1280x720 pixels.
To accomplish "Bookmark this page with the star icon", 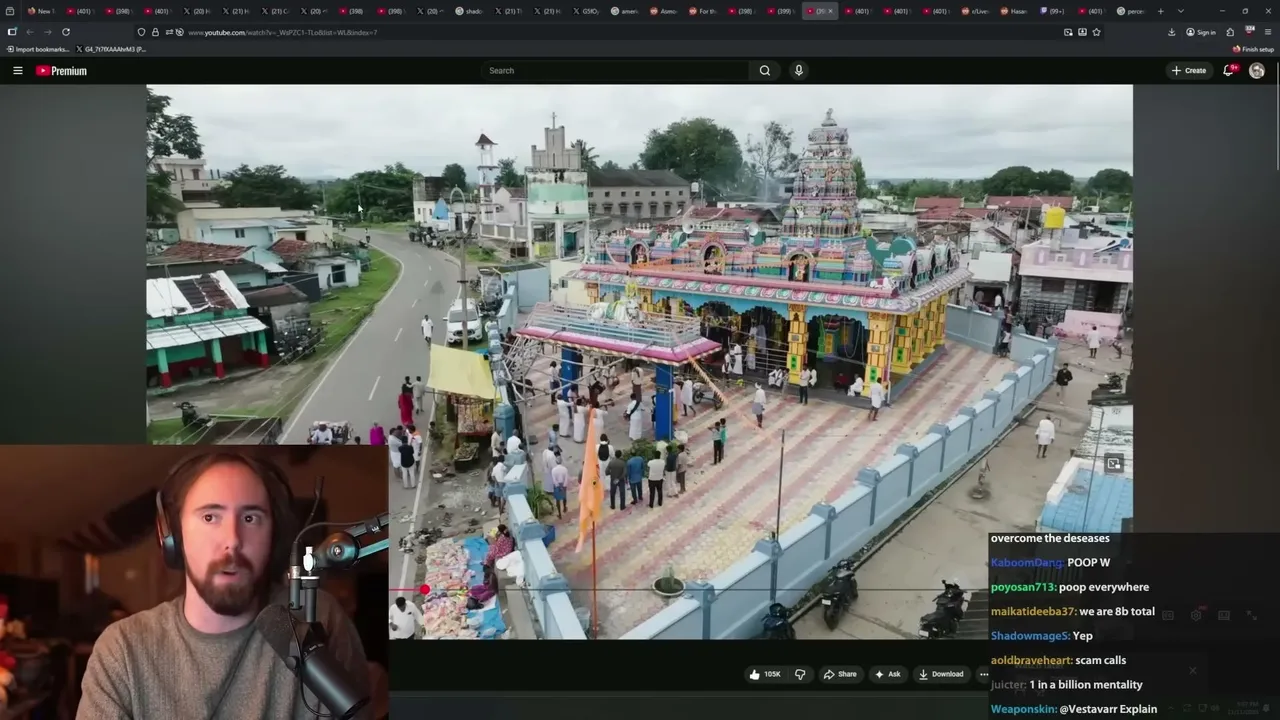I will pos(1096,32).
